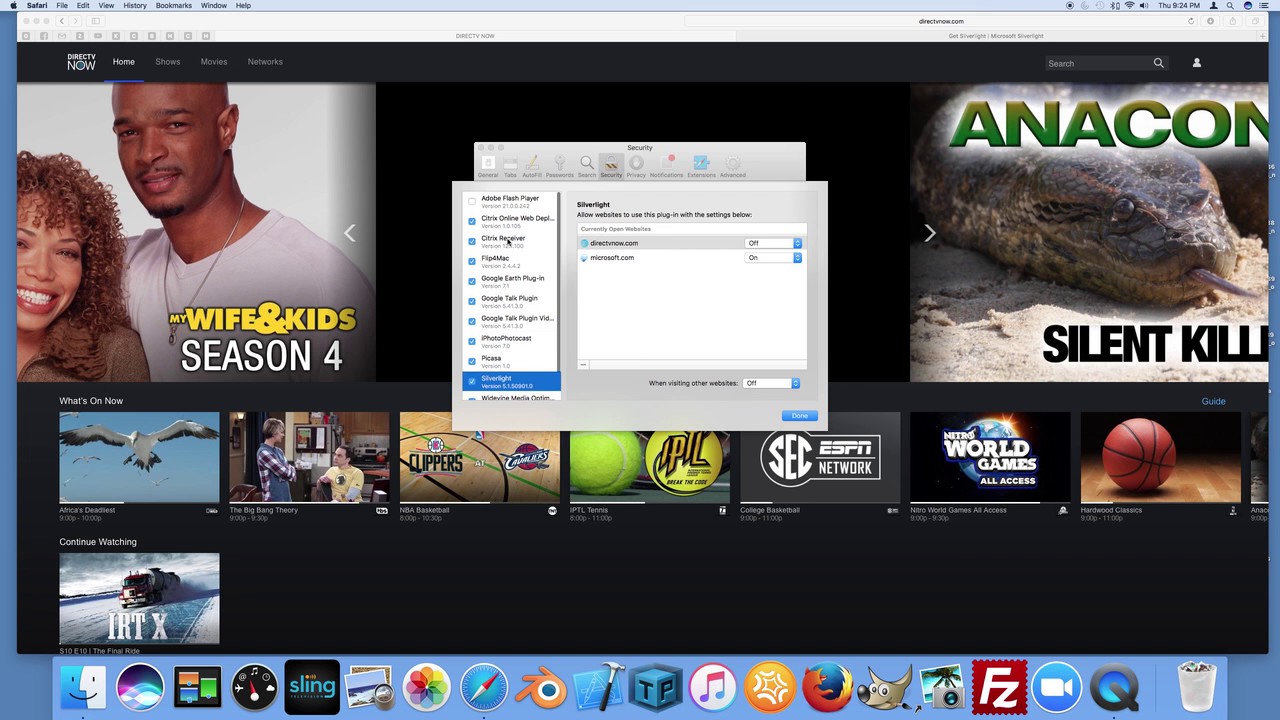The image size is (1280, 720).
Task: Click the directvnow.com address bar
Action: tap(940, 21)
